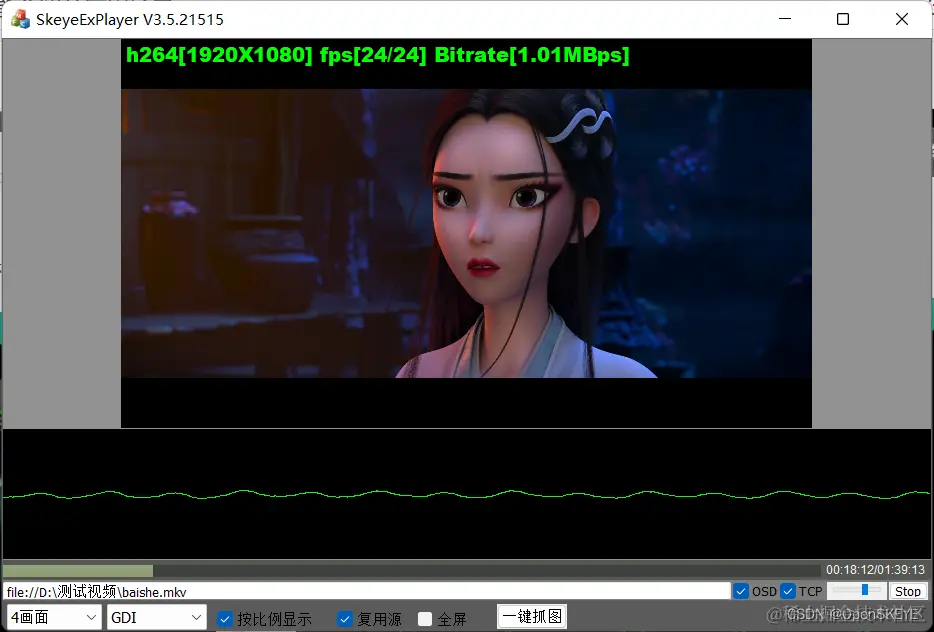Open the GDI renderer dropdown
This screenshot has width=934, height=632.
pyautogui.click(x=157, y=618)
